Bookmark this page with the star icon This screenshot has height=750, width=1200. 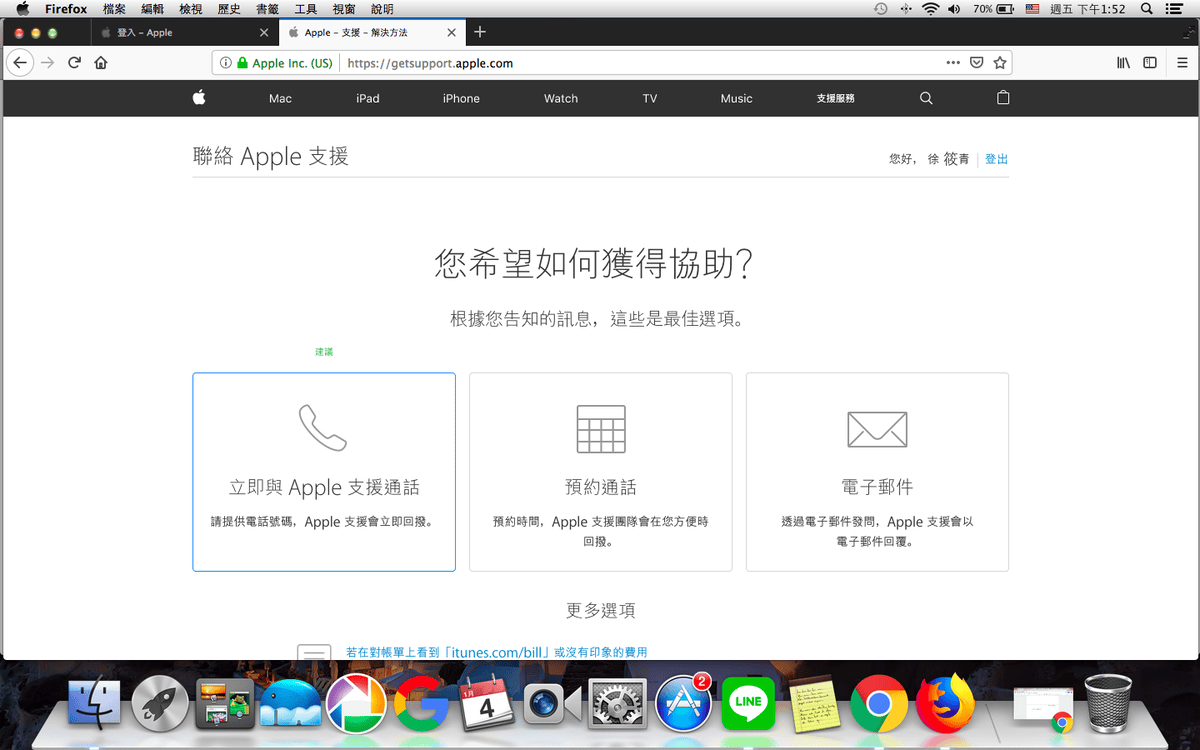[x=999, y=63]
